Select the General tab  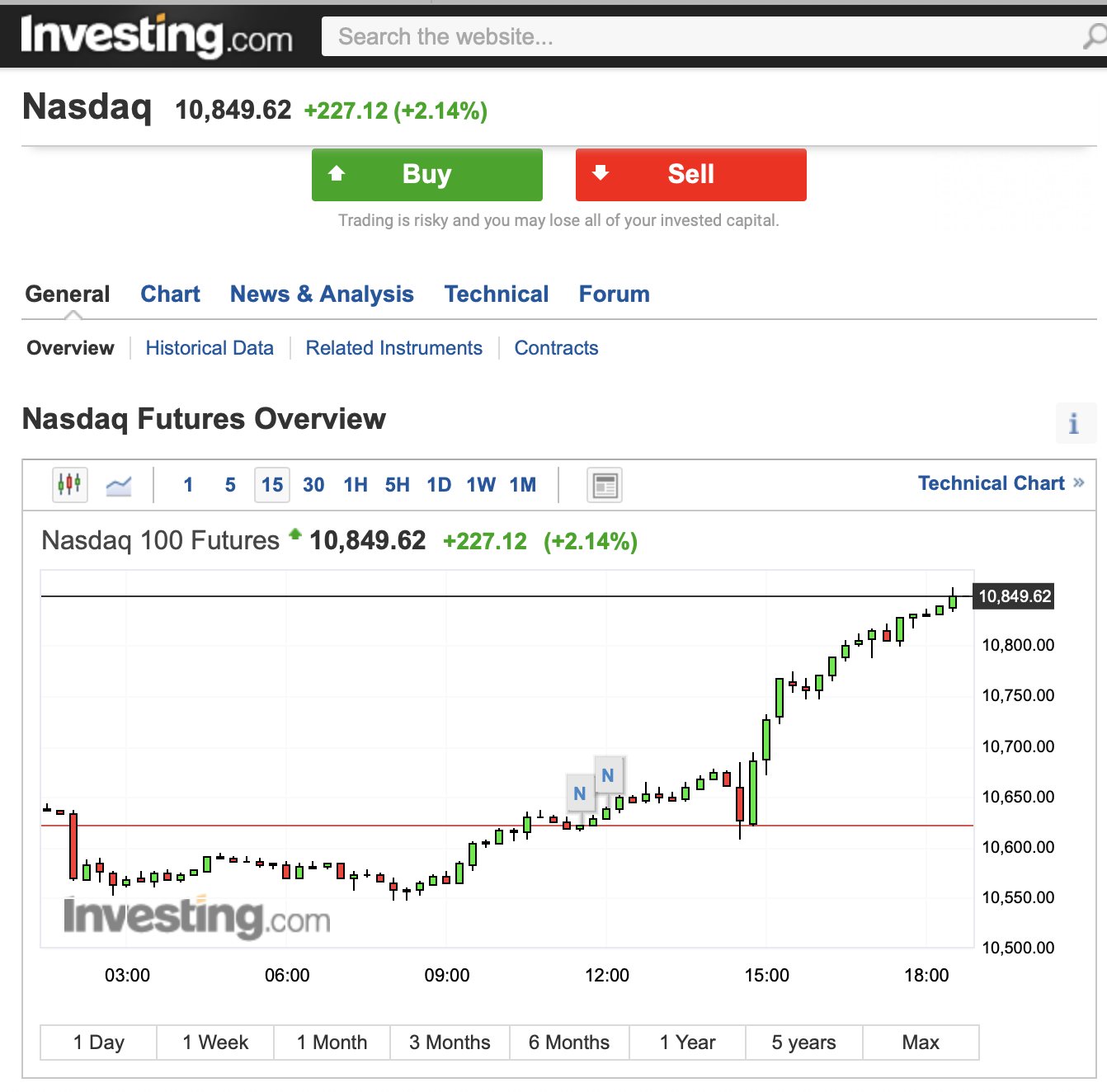[68, 294]
